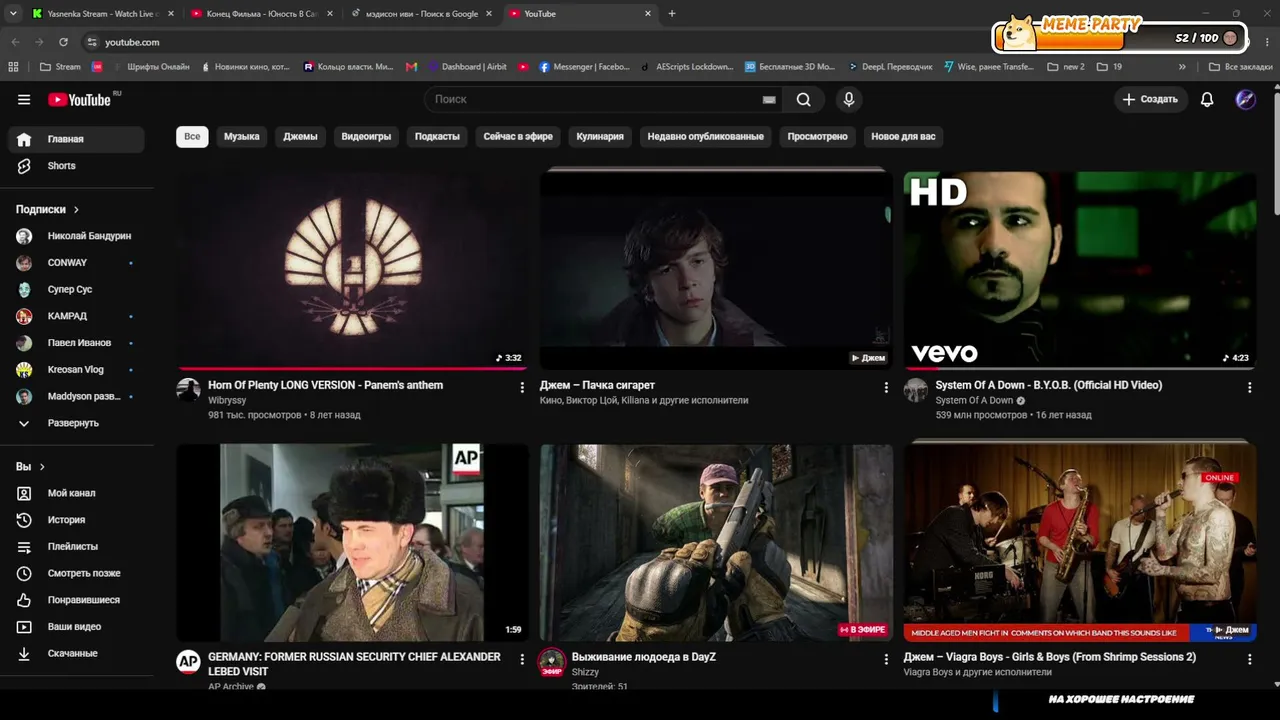The width and height of the screenshot is (1280, 720).
Task: Click the История clock icon
Action: tap(24, 520)
